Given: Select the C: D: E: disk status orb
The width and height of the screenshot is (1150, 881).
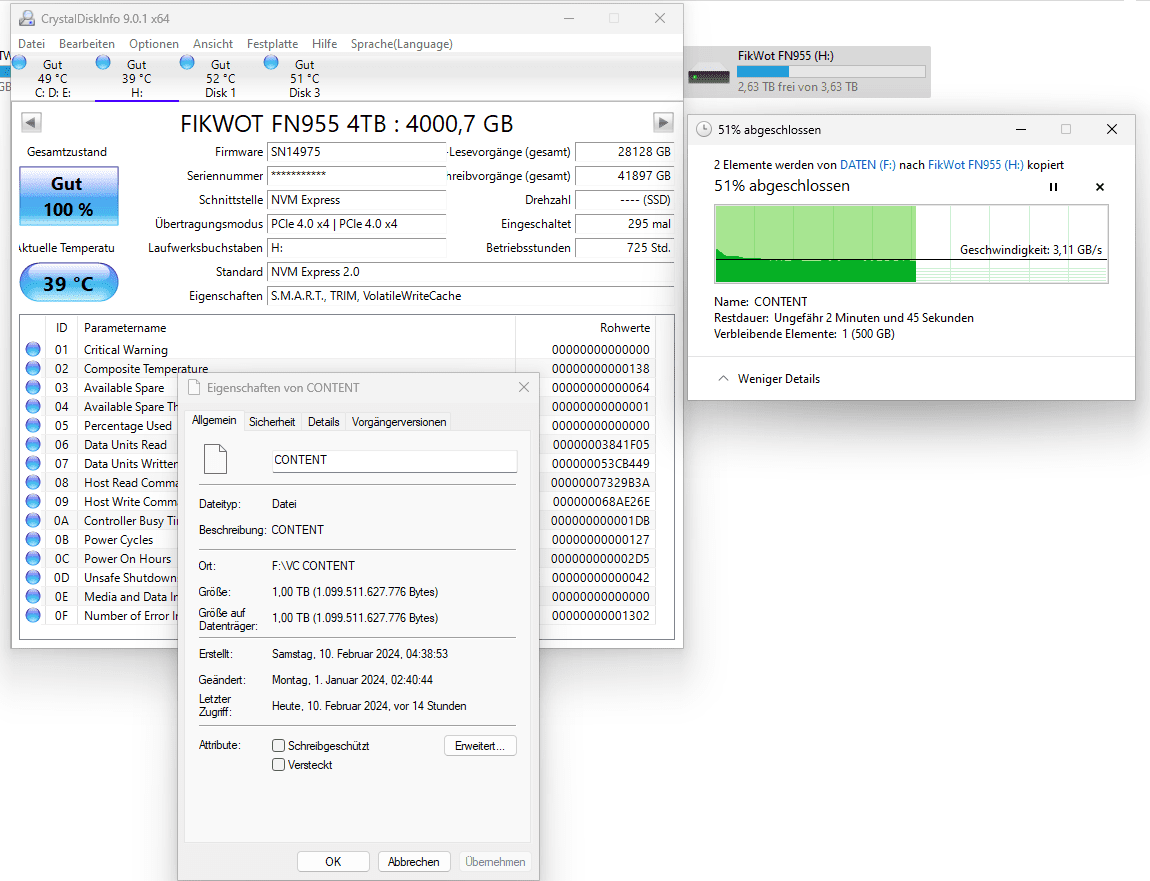Looking at the screenshot, I should [x=20, y=63].
